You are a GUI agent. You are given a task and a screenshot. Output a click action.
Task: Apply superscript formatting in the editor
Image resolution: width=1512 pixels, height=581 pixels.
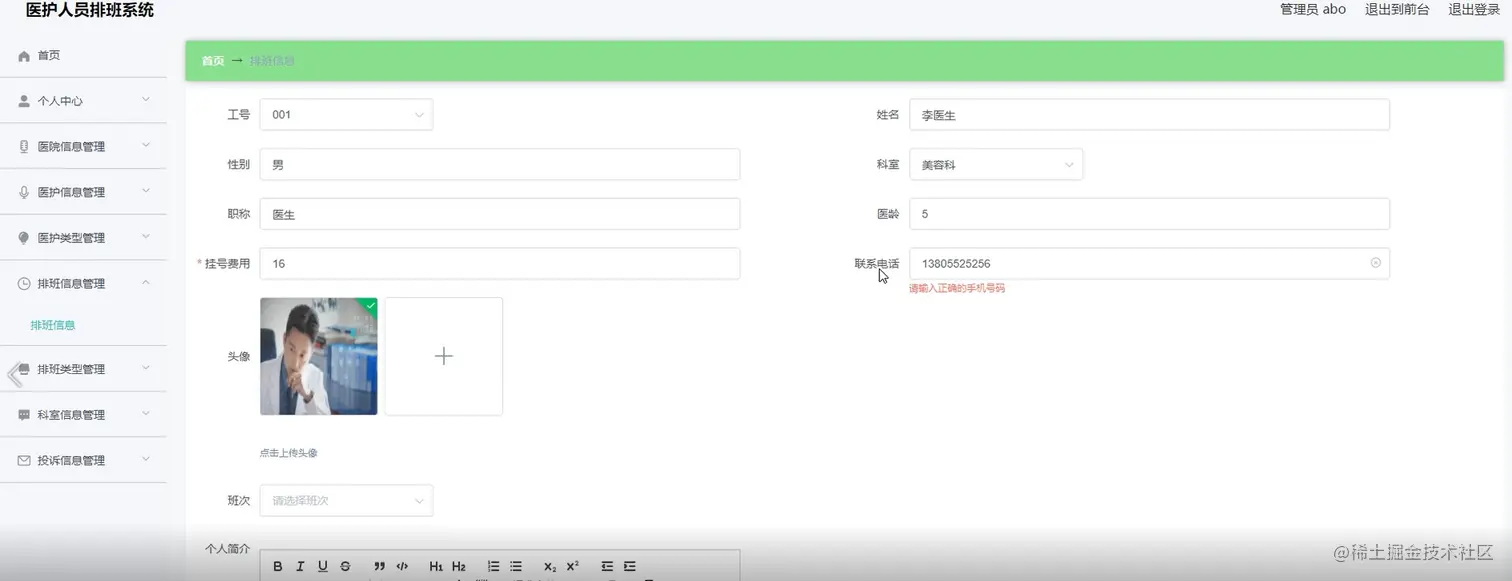pyautogui.click(x=571, y=566)
